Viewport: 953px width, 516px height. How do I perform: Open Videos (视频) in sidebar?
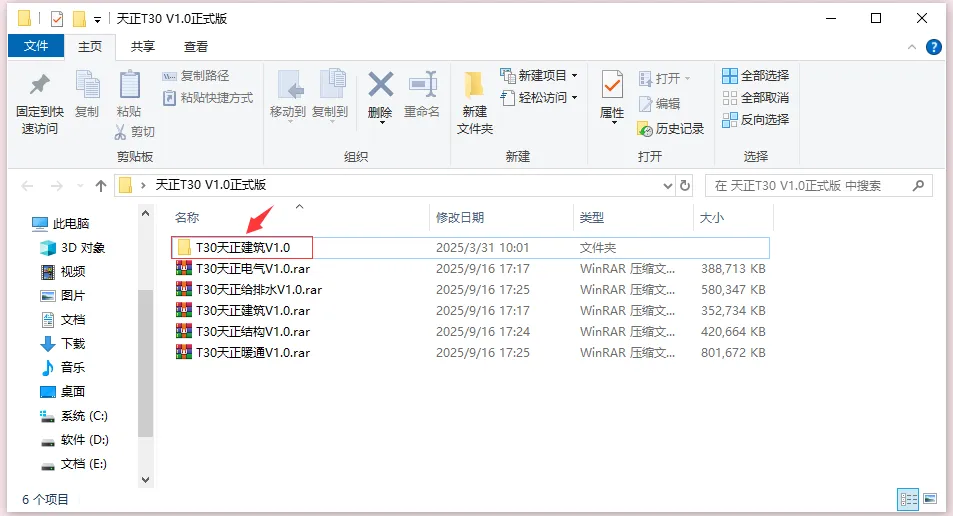click(x=63, y=272)
